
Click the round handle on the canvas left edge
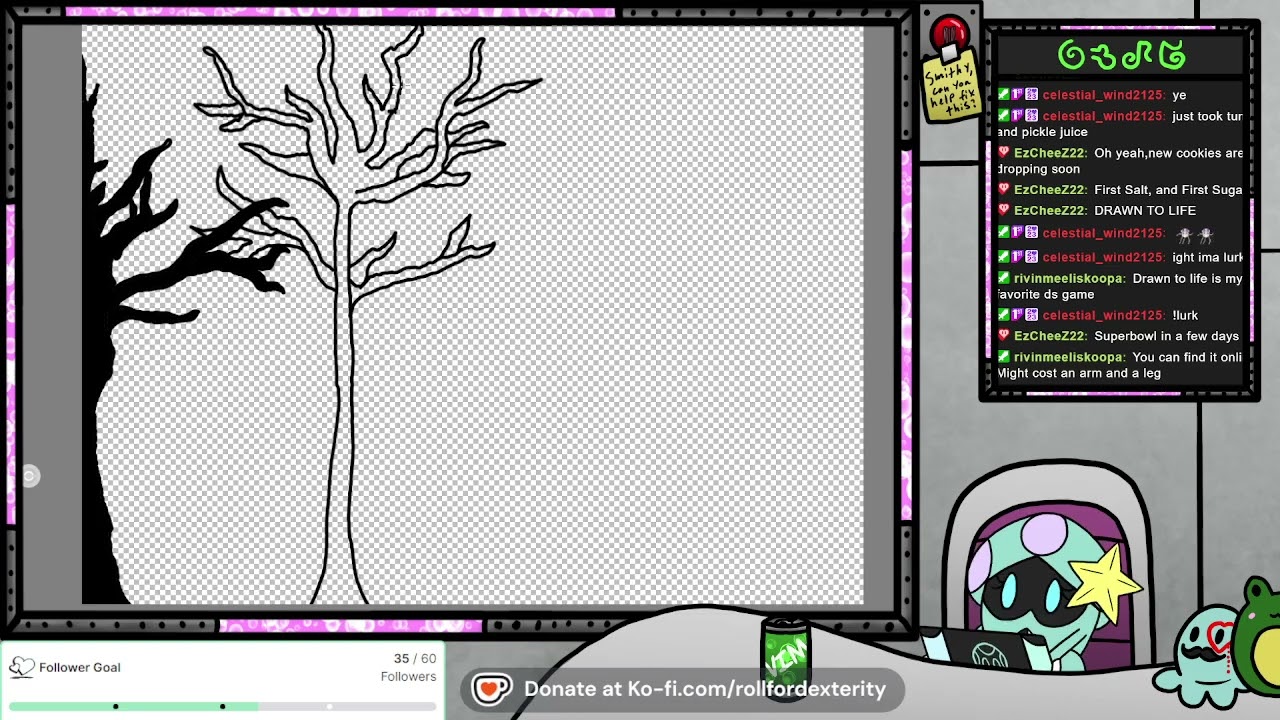pyautogui.click(x=29, y=476)
